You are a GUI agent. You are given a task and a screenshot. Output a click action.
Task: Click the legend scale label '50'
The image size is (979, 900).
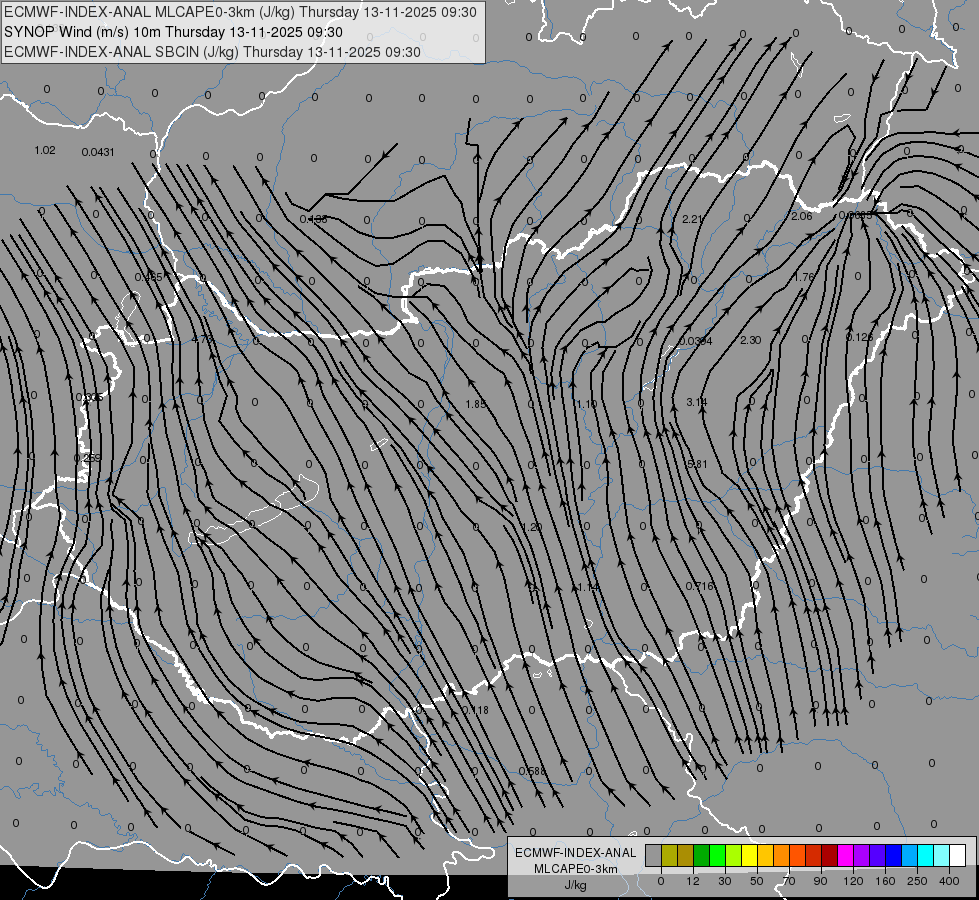[757, 881]
